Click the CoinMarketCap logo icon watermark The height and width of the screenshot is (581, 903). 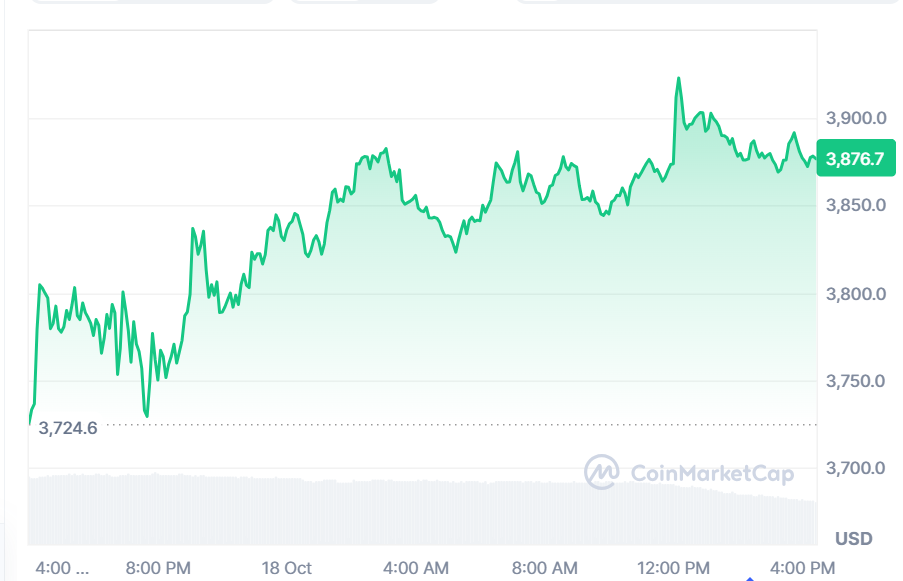click(602, 472)
